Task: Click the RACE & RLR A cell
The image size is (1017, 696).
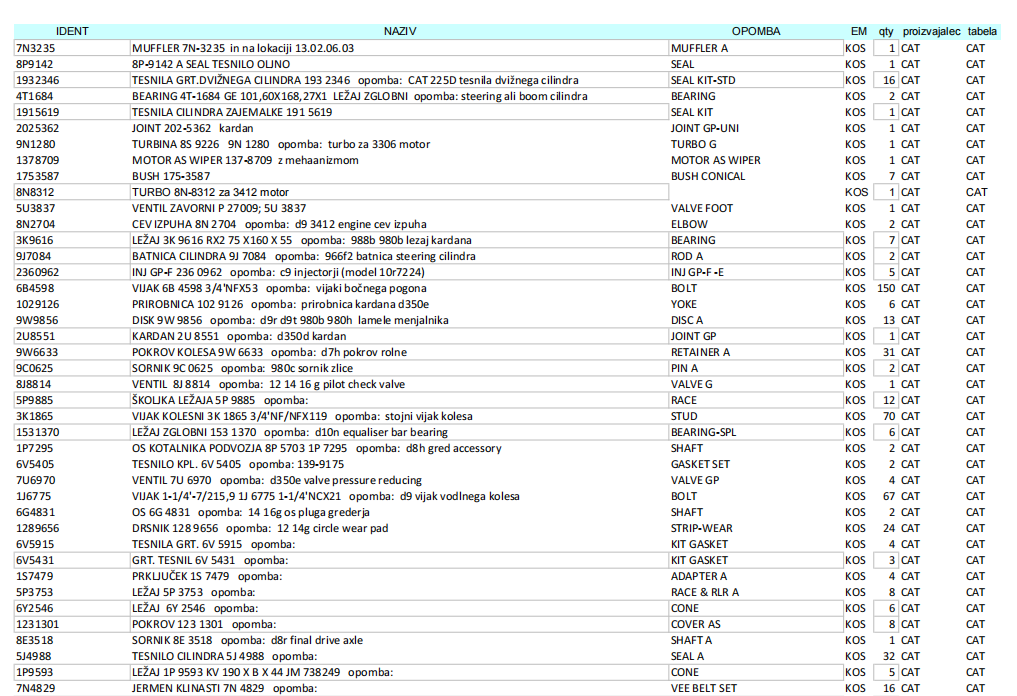Action: click(755, 592)
